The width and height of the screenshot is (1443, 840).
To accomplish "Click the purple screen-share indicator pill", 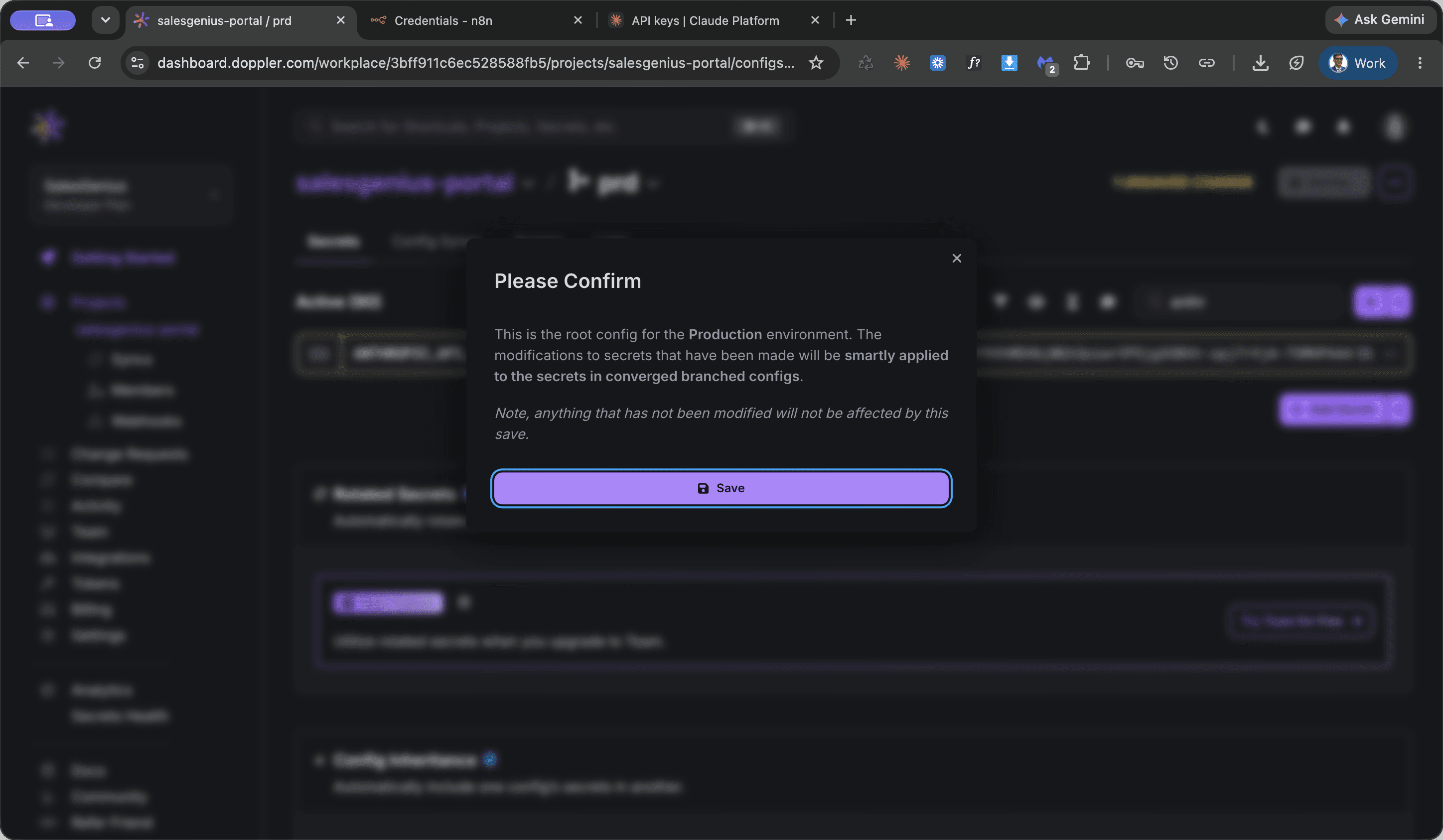I will coord(43,20).
